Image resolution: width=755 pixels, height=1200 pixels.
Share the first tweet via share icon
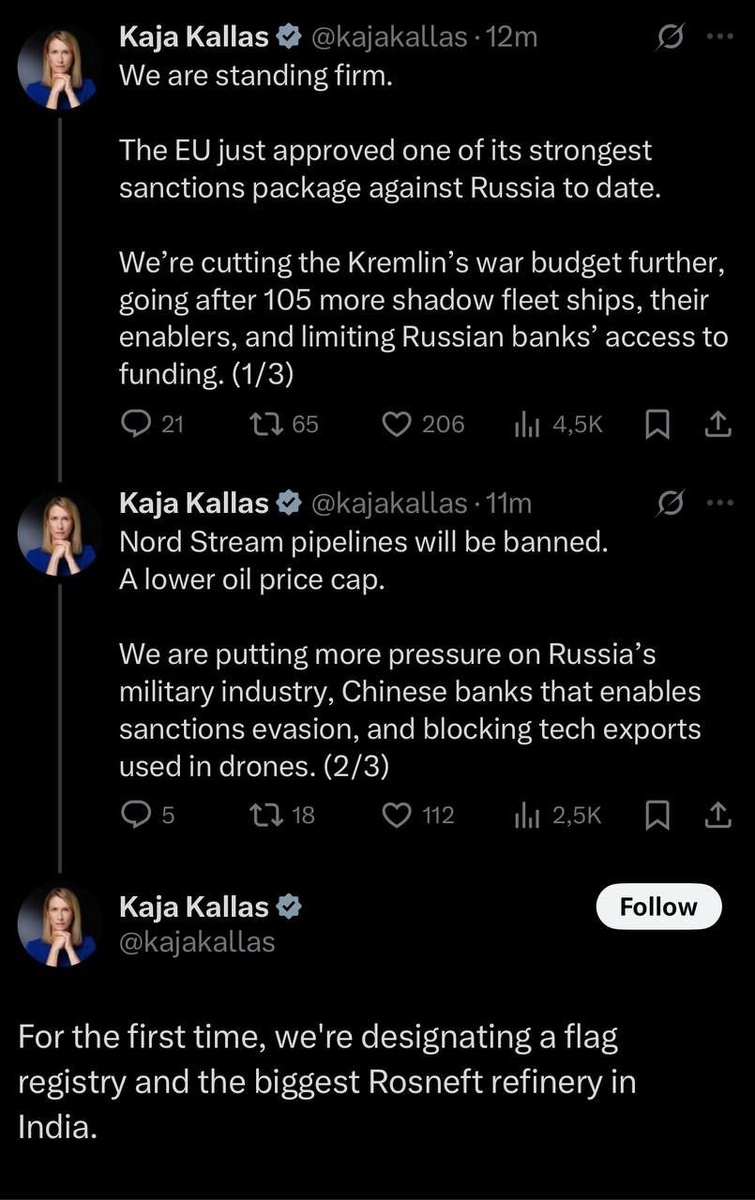716,425
